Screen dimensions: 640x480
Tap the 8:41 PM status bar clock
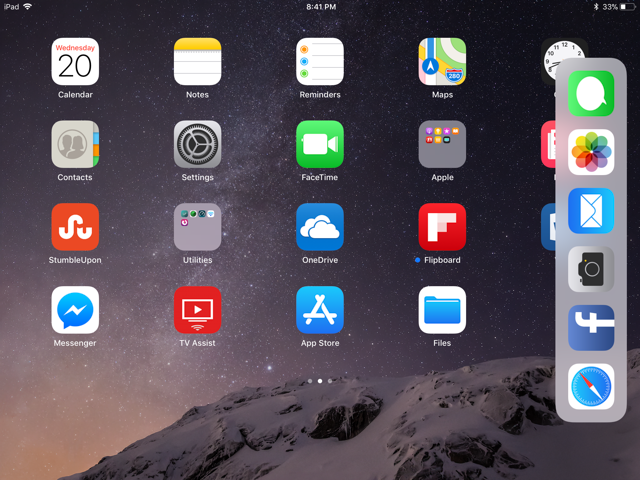pyautogui.click(x=321, y=7)
